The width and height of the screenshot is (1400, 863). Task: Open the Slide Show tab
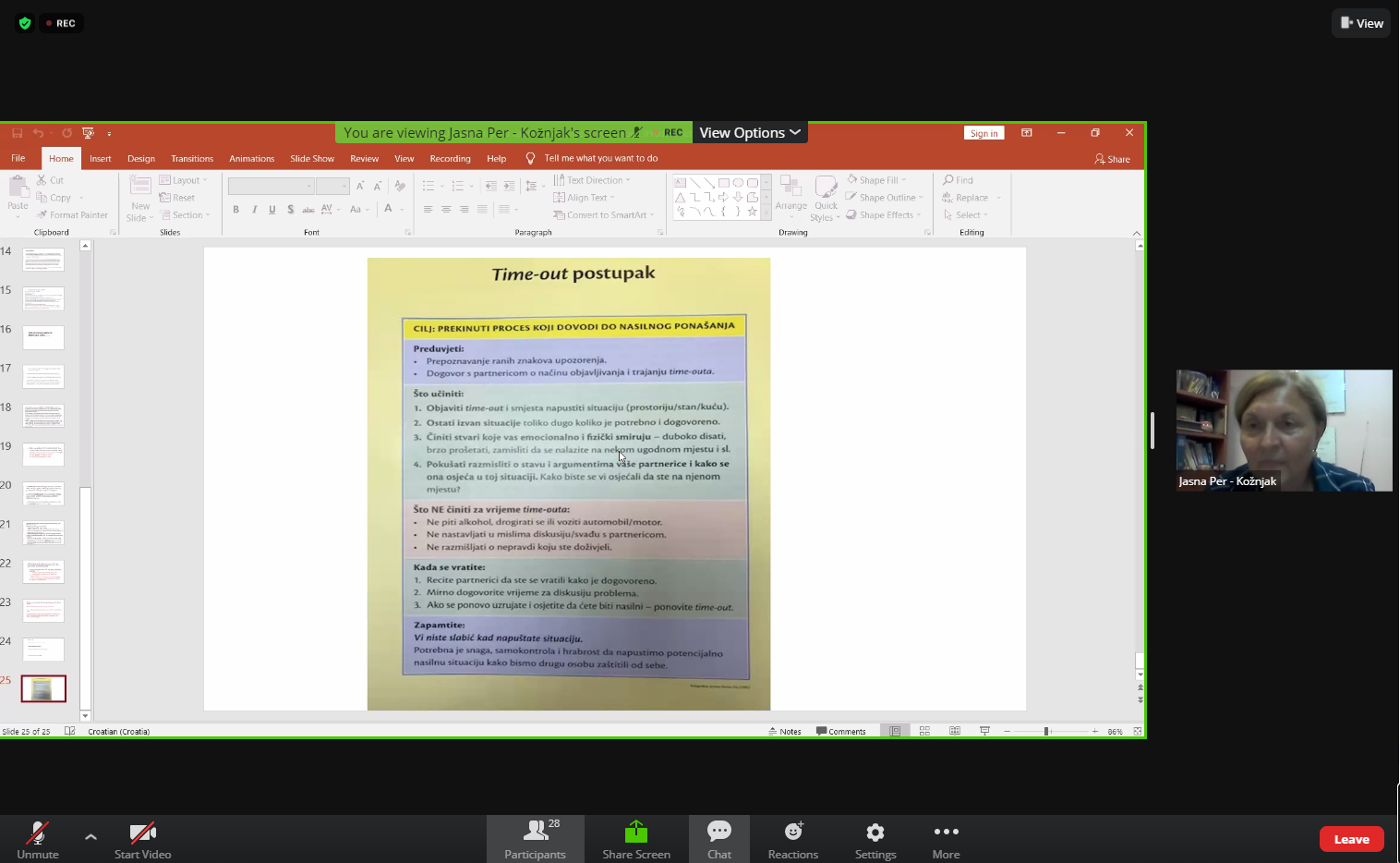point(312,159)
